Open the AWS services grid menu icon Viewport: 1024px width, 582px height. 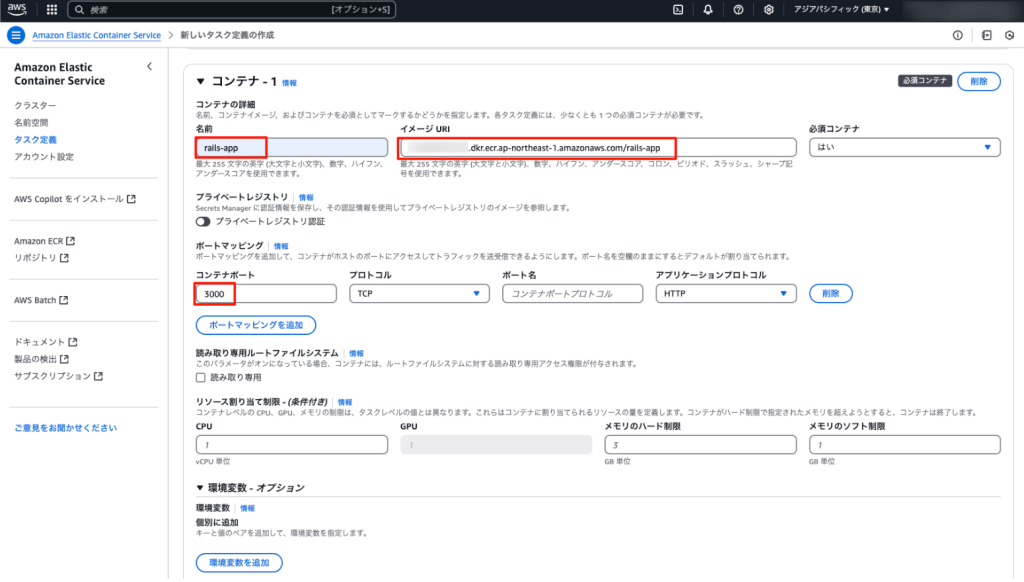pos(51,10)
